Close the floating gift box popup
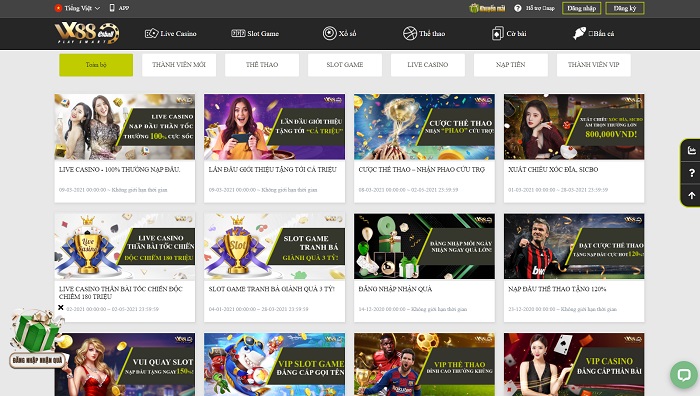Screen dimensions: 700x396 (61, 307)
